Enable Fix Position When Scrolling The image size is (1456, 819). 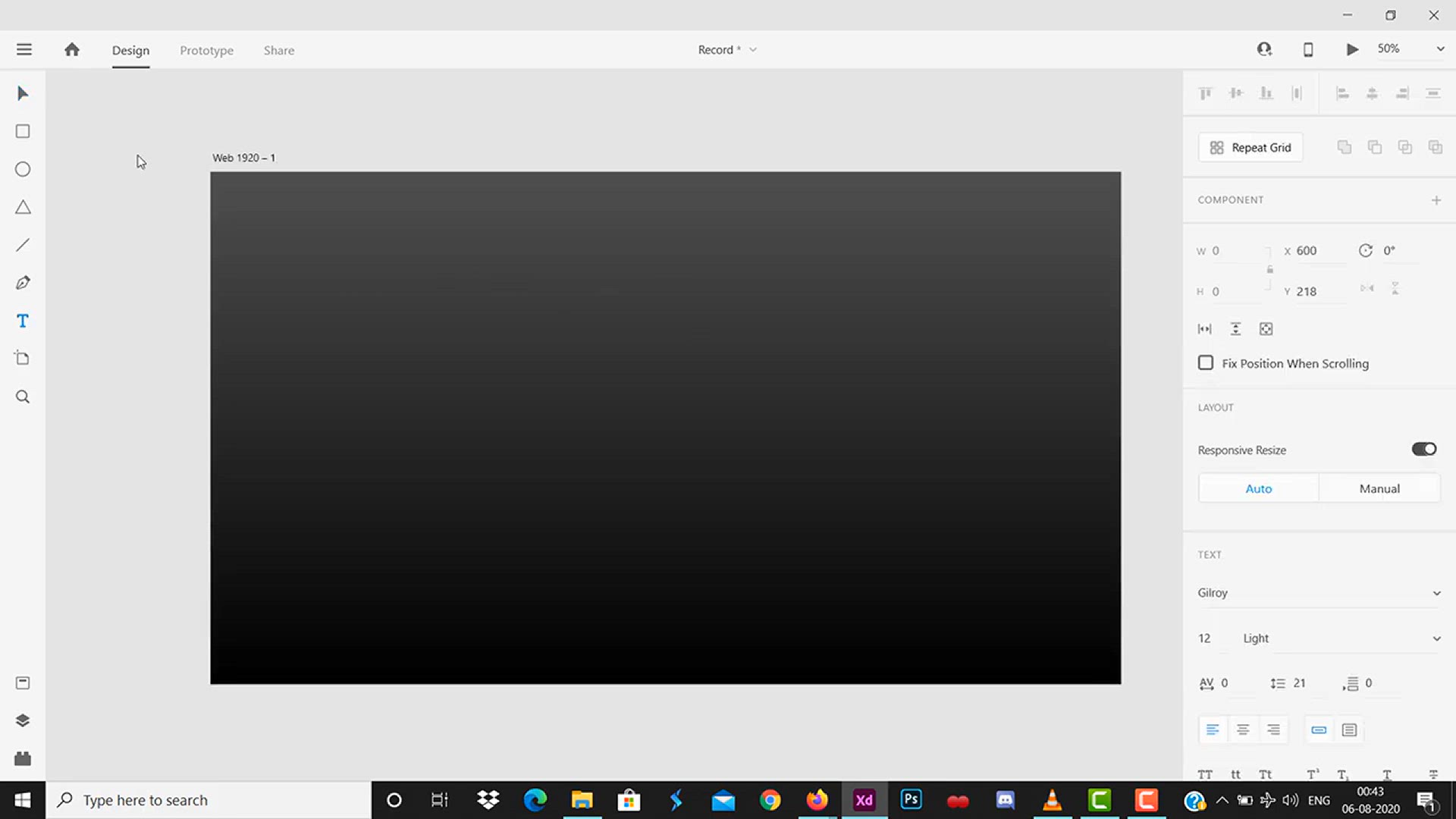(x=1206, y=362)
